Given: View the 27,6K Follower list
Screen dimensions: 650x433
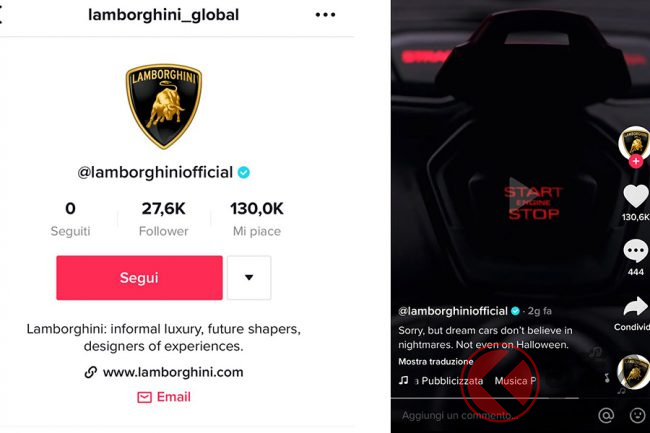Looking at the screenshot, I should [x=164, y=219].
